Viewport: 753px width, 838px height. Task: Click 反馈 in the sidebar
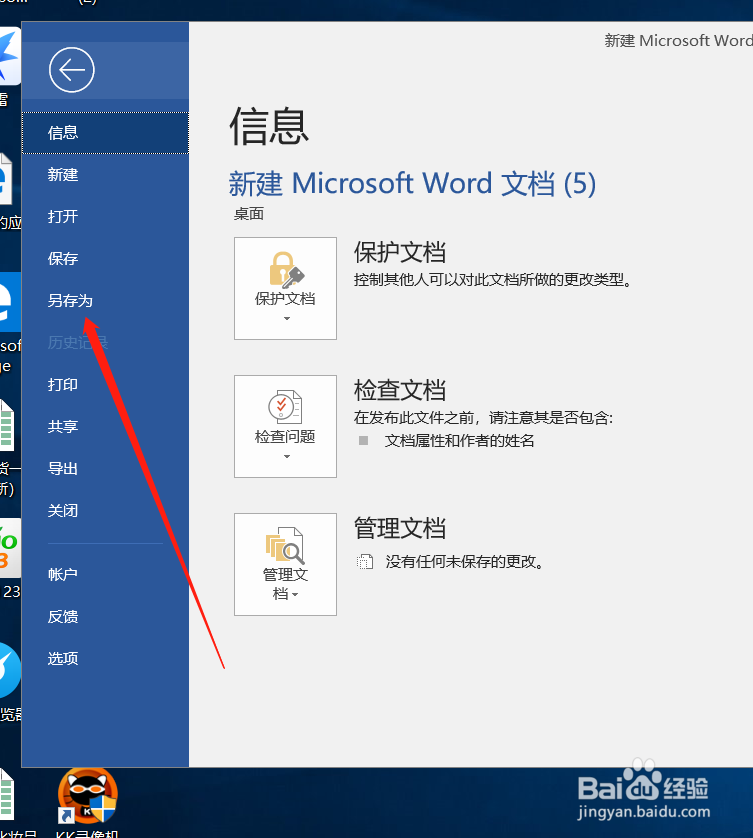tap(105, 617)
